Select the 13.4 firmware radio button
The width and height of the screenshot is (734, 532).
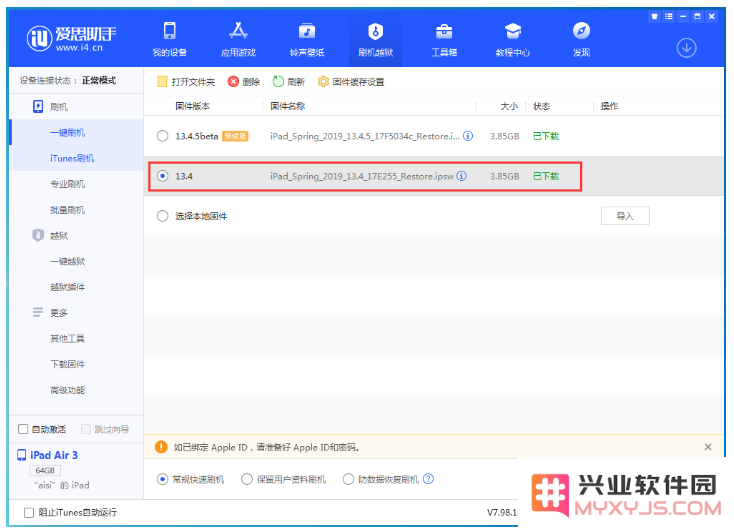(162, 176)
